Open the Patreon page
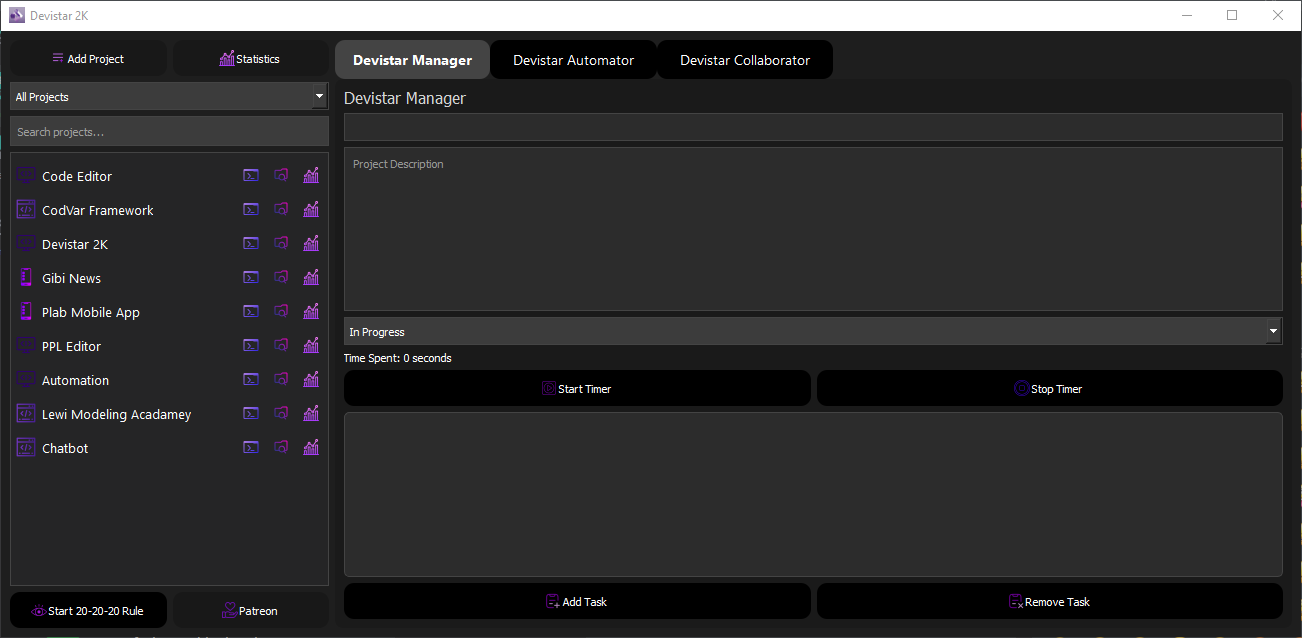Screen dimensions: 1302x638 (250, 610)
